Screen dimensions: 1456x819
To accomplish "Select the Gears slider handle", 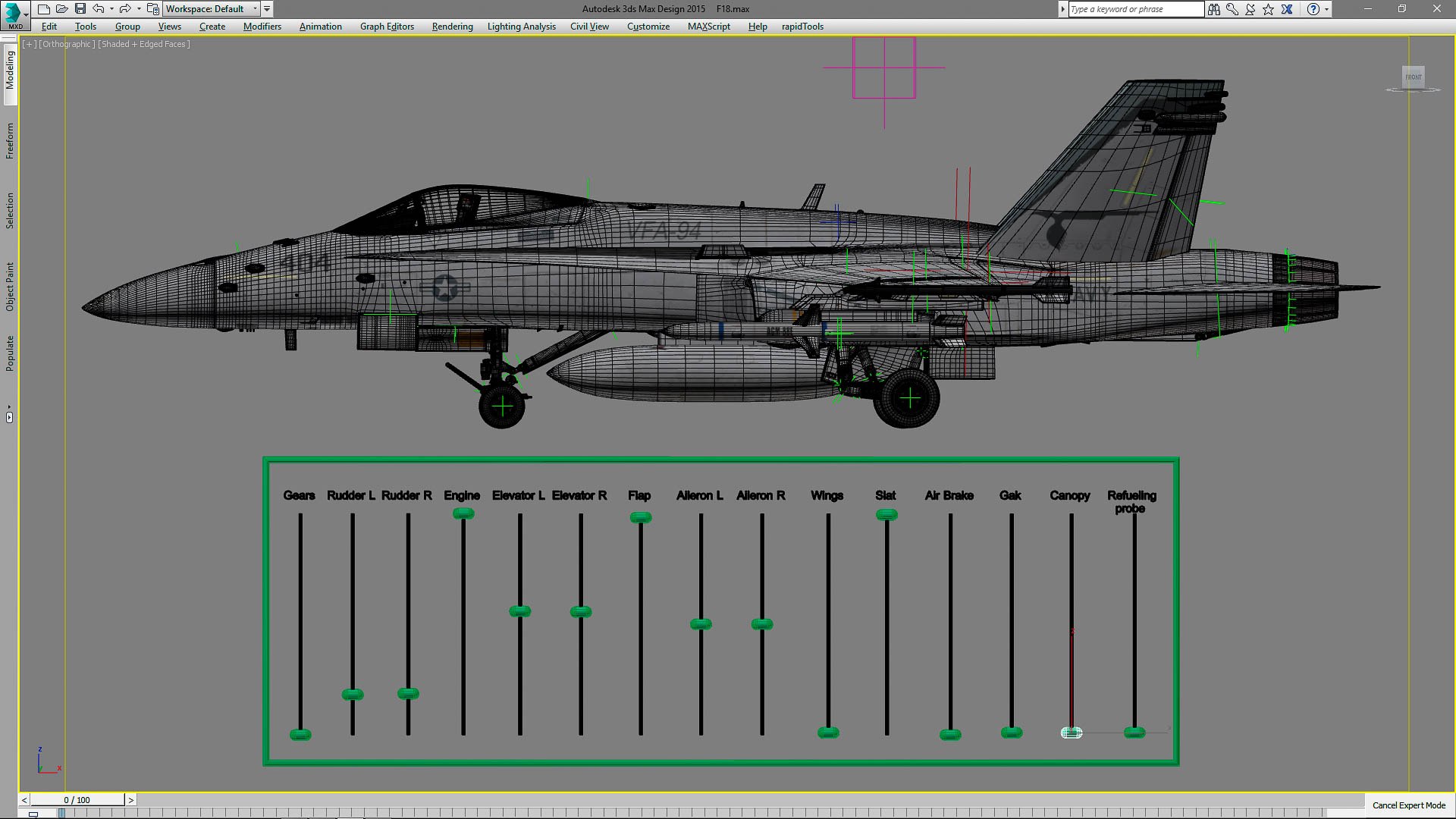I will (300, 734).
